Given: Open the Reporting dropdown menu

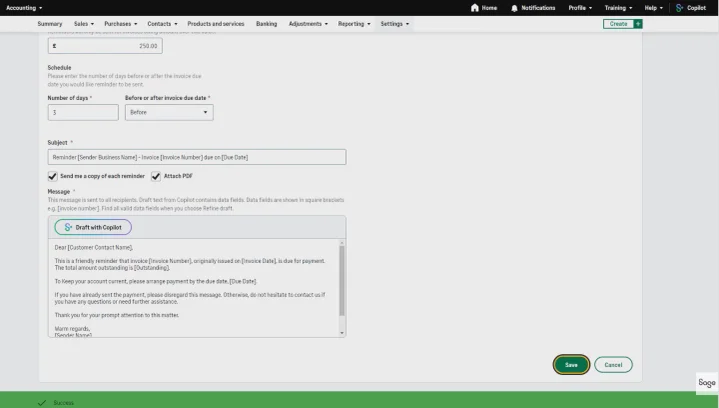Looking at the screenshot, I should click(x=354, y=24).
